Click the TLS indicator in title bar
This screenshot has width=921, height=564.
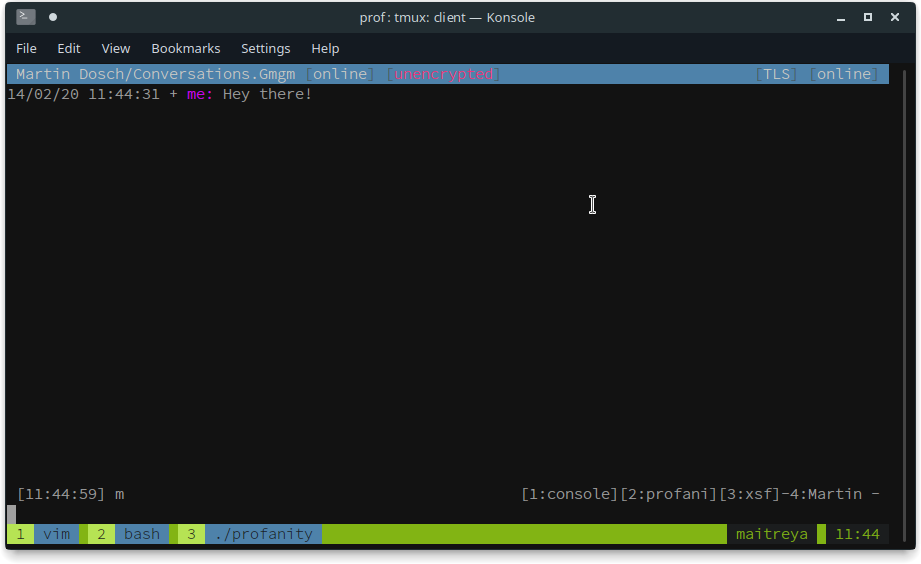click(x=777, y=74)
